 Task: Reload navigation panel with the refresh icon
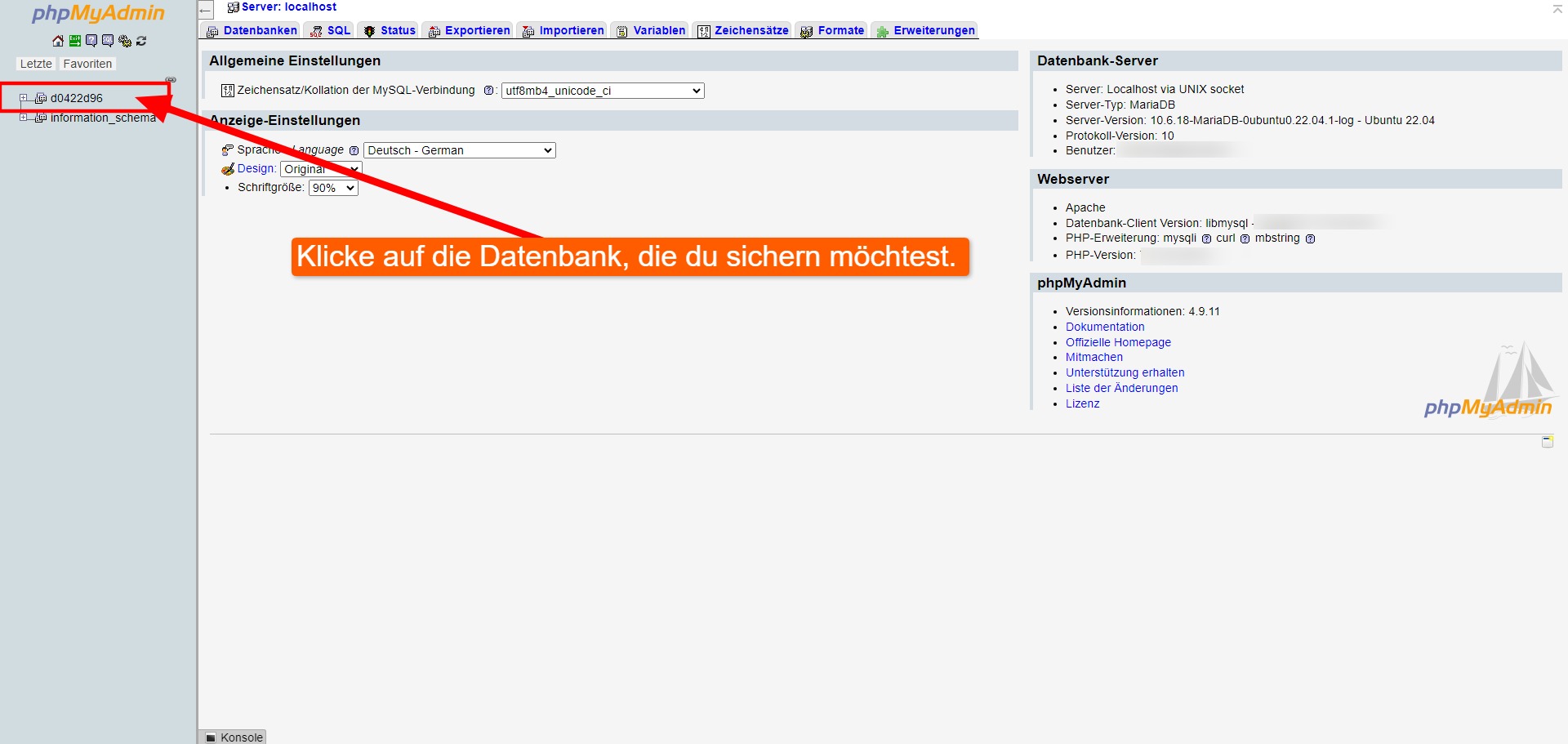(141, 41)
